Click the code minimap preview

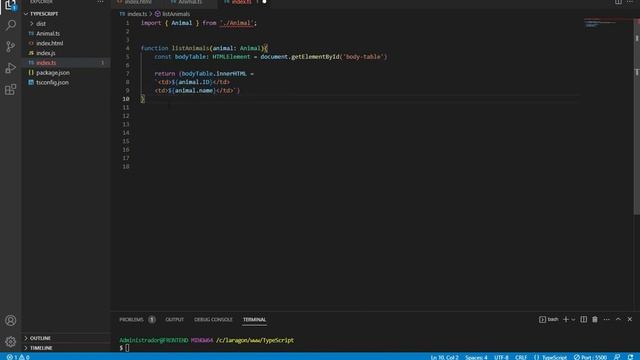point(600,23)
